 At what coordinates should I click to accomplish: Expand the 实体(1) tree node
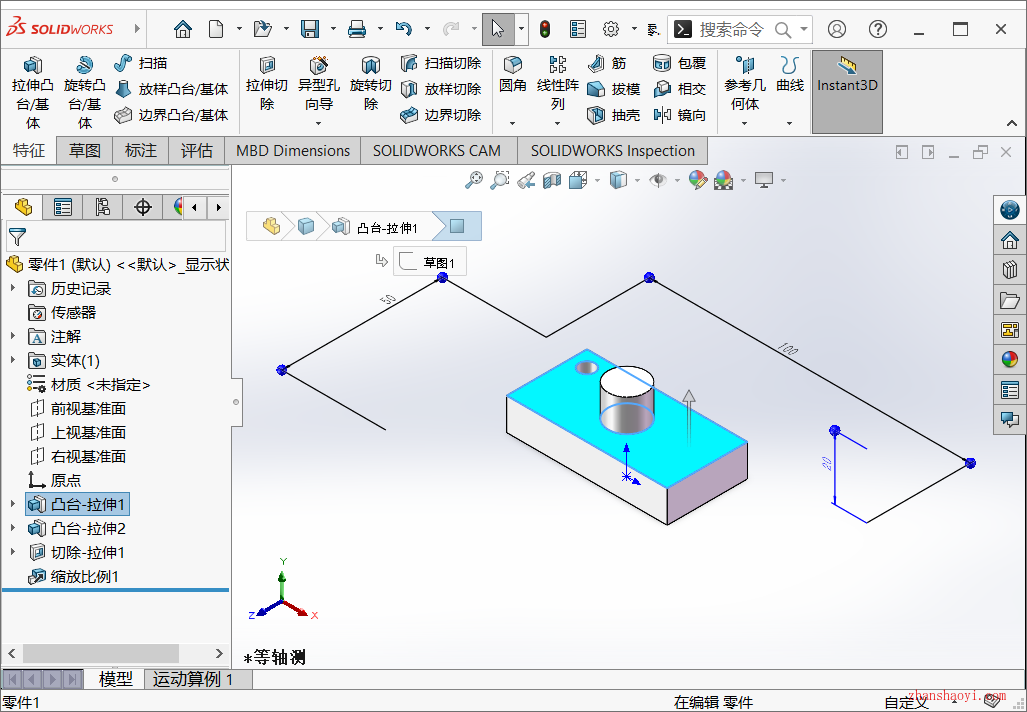pos(12,360)
